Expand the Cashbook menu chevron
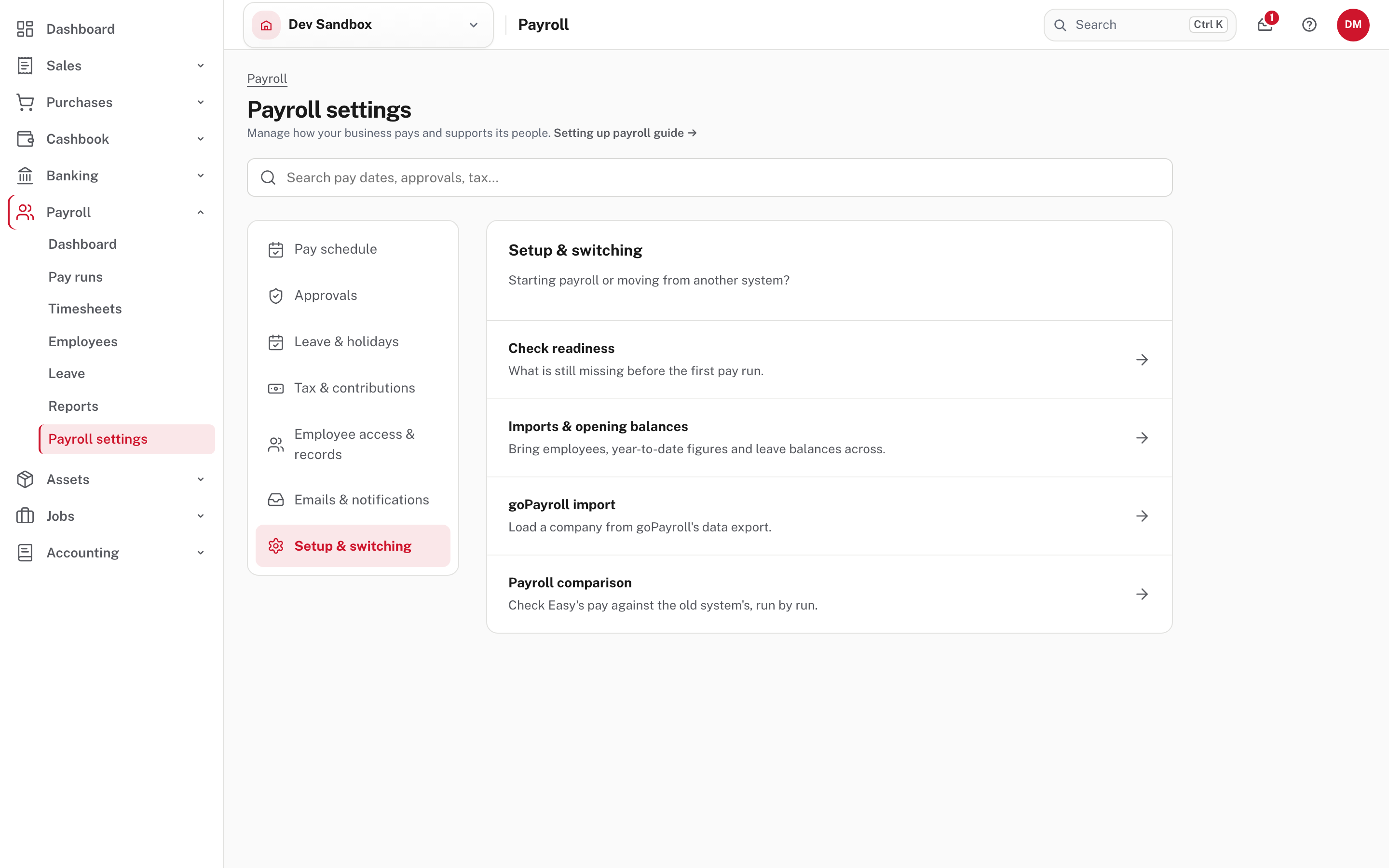This screenshot has height=868, width=1389. [x=200, y=139]
